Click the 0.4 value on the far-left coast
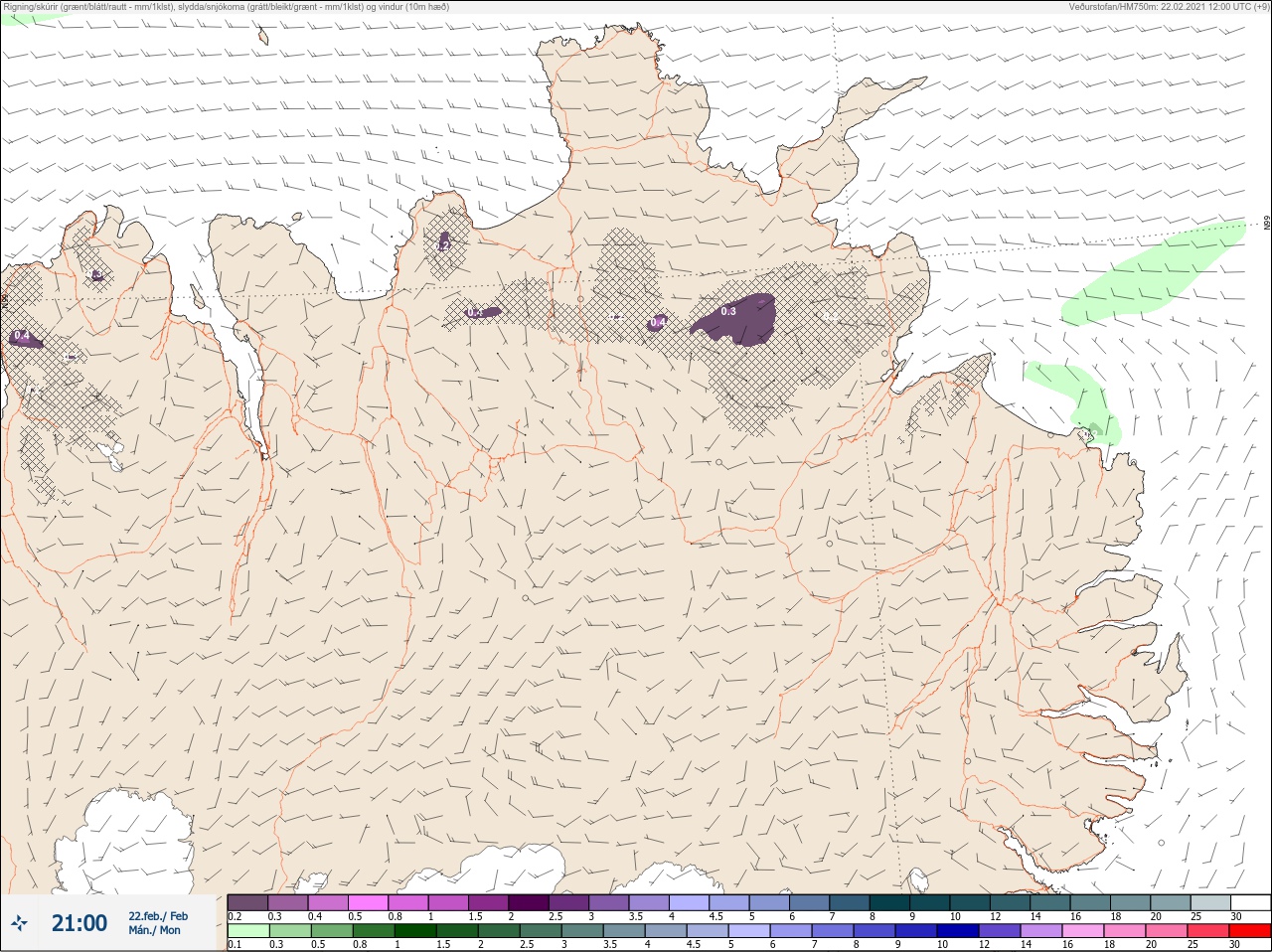1272x952 pixels. tap(21, 336)
